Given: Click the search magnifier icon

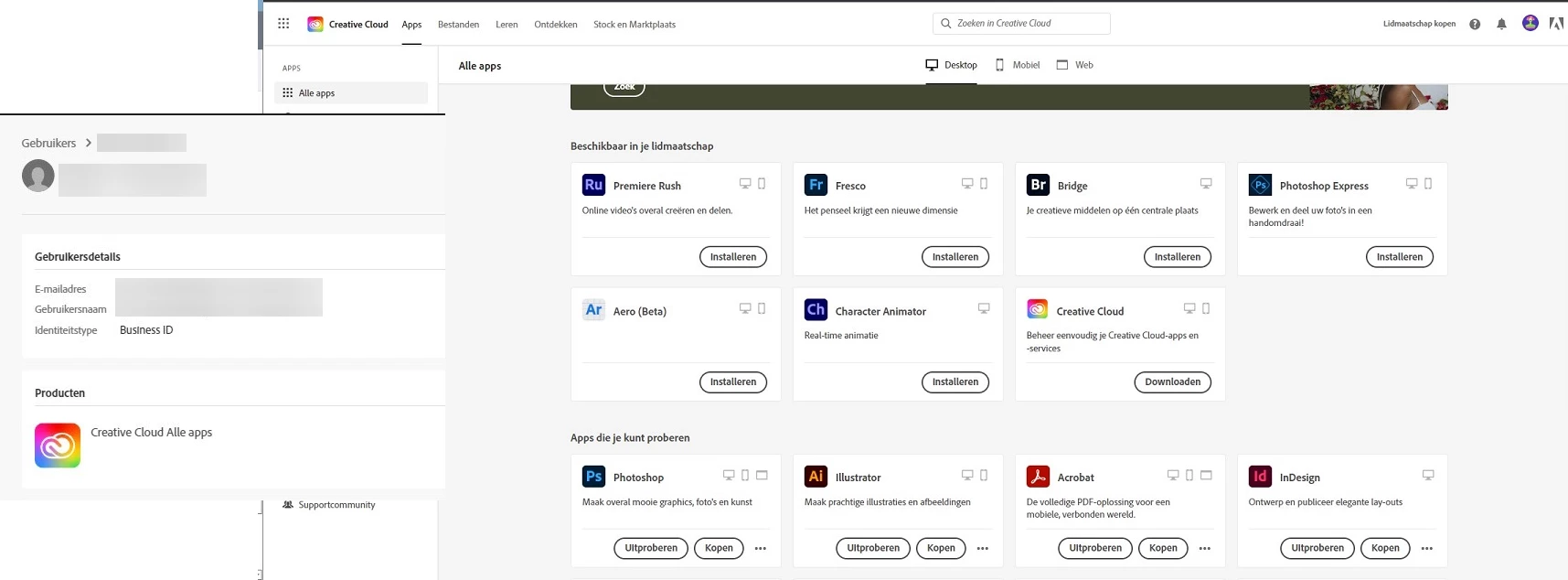Looking at the screenshot, I should 946,24.
